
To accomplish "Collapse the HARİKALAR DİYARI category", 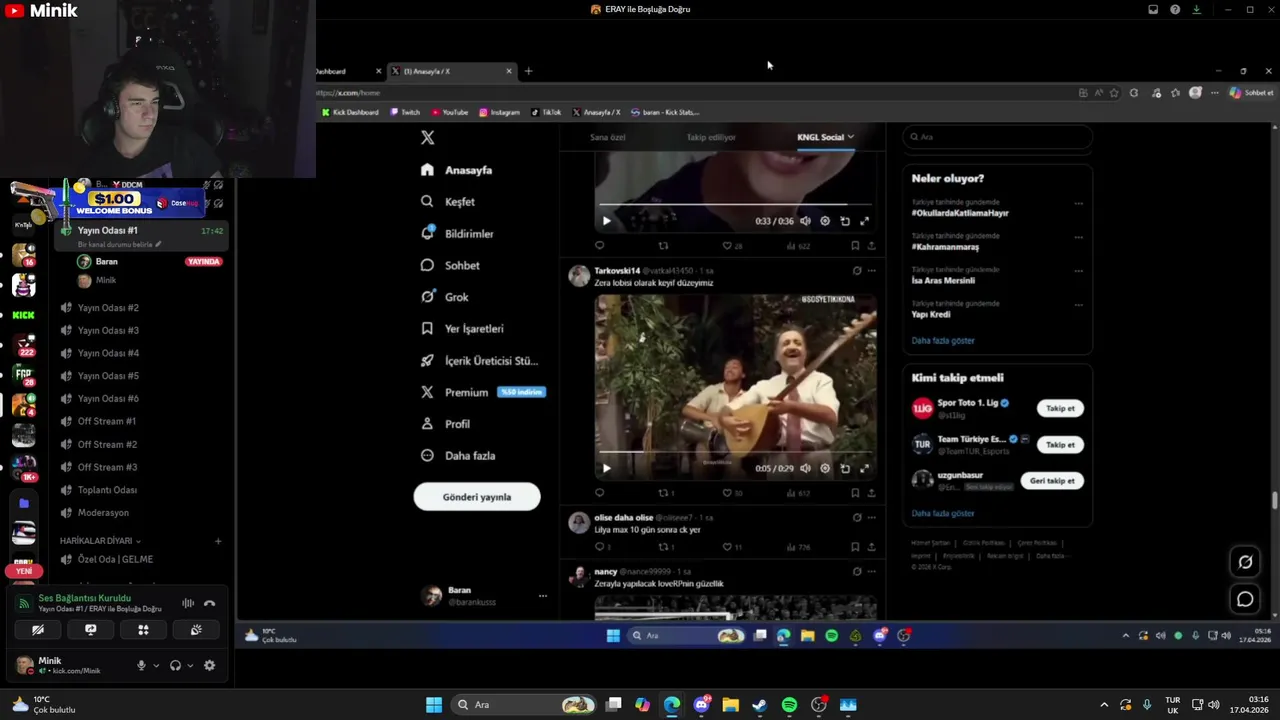I will (100, 541).
